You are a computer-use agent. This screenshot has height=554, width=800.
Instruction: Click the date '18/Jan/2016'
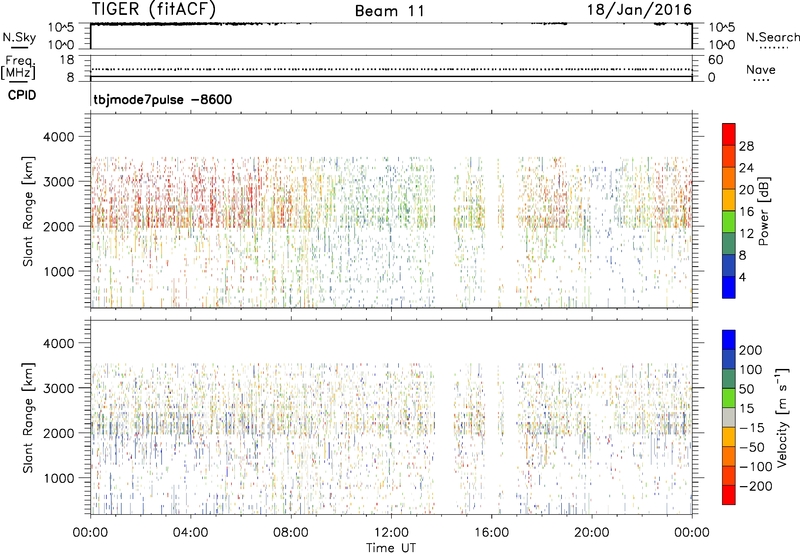coord(639,10)
